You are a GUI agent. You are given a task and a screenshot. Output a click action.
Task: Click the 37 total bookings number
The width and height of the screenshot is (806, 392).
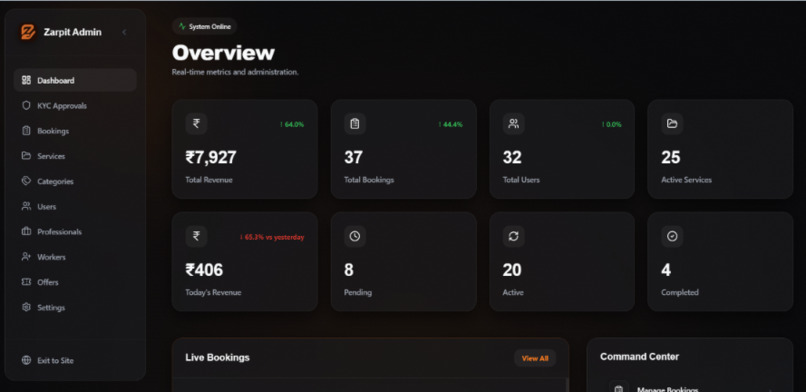coord(353,157)
